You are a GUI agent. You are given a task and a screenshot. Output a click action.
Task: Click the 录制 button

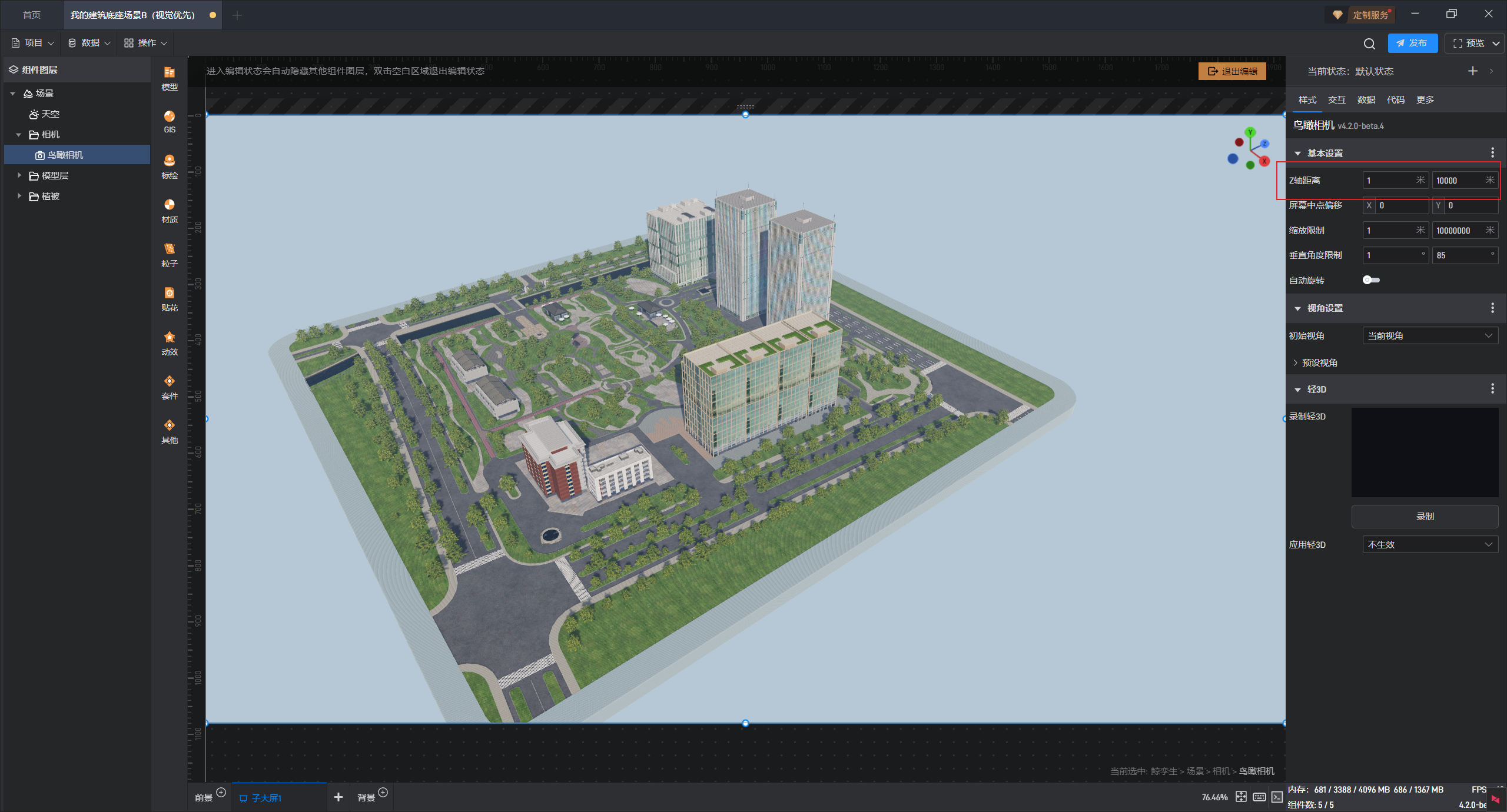(1425, 516)
